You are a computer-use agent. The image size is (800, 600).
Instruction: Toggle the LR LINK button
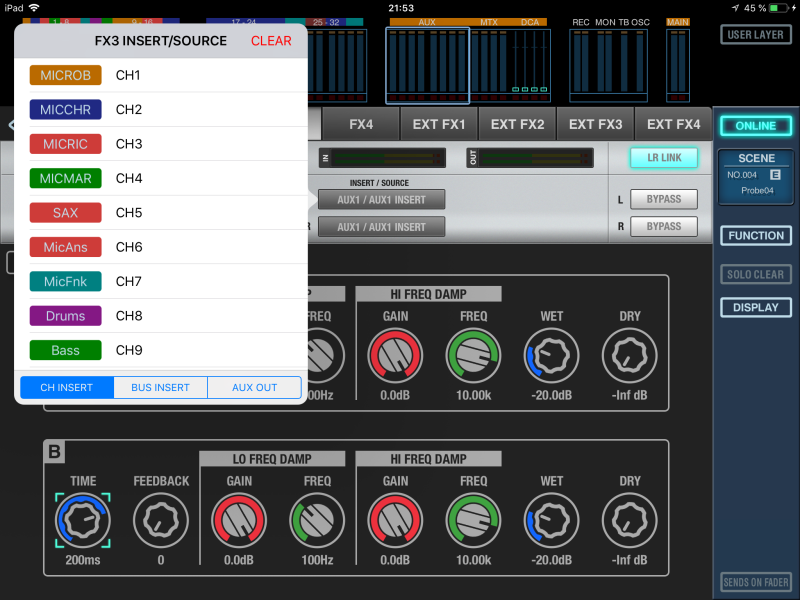pos(664,158)
